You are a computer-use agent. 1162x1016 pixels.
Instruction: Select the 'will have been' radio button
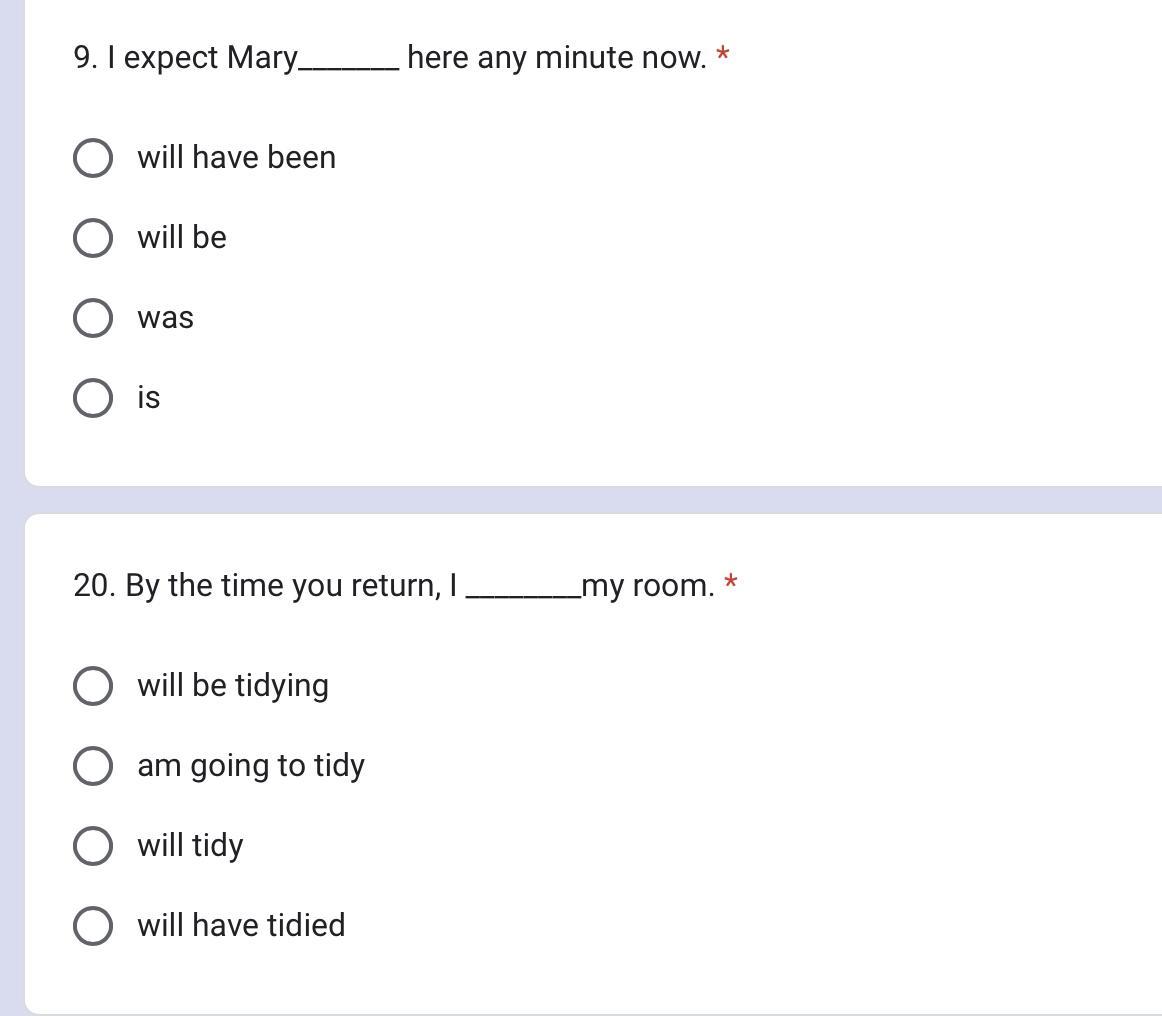93,158
